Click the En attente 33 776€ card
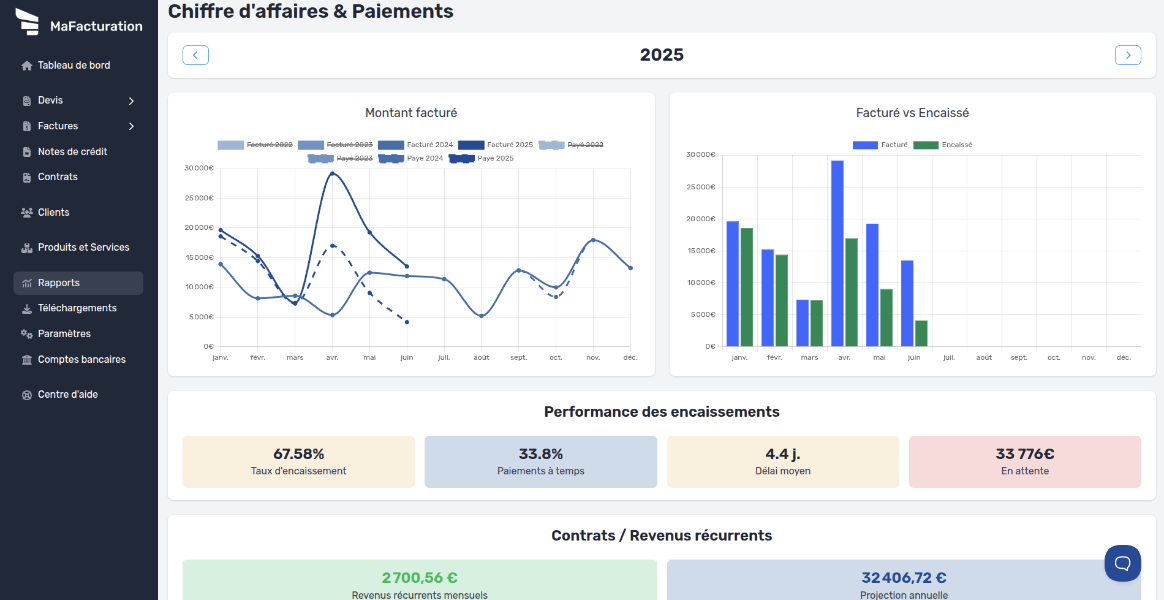Image resolution: width=1164 pixels, height=600 pixels. coord(1024,462)
